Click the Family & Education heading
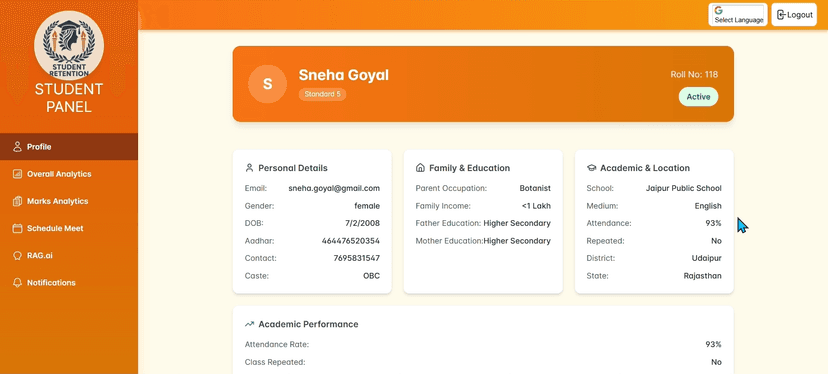The height and width of the screenshot is (374, 828). click(469, 168)
